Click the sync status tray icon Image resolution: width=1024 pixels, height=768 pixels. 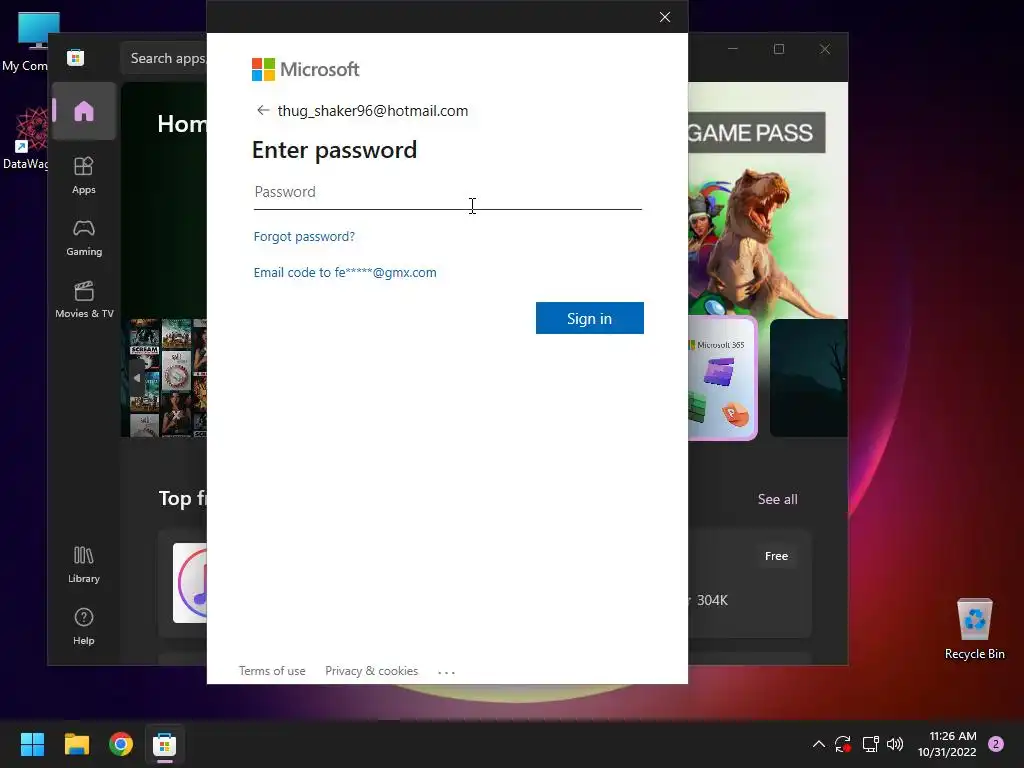843,744
